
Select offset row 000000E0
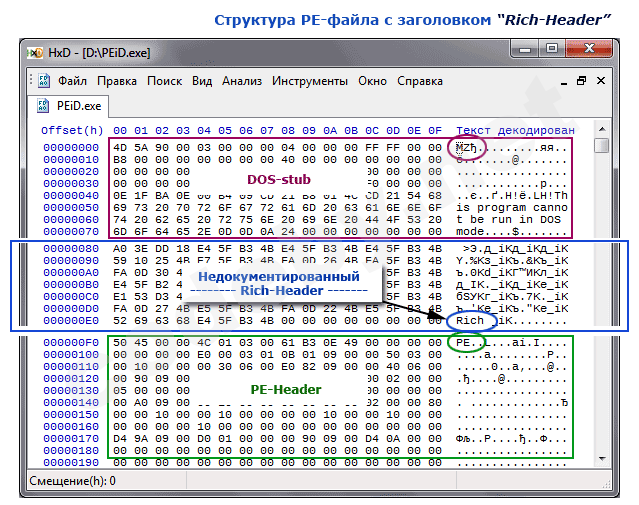[71, 321]
